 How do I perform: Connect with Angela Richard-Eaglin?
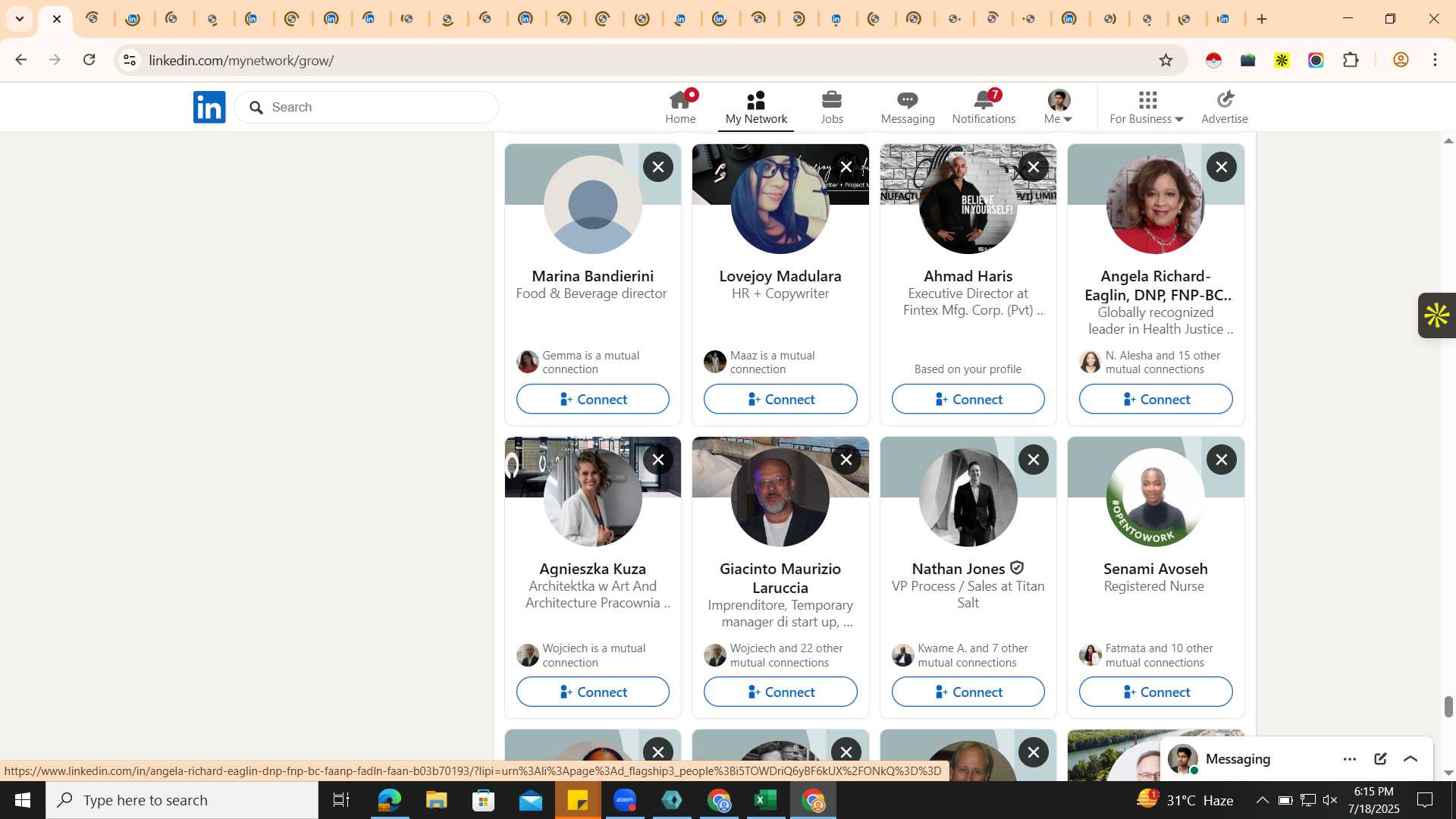click(1156, 399)
